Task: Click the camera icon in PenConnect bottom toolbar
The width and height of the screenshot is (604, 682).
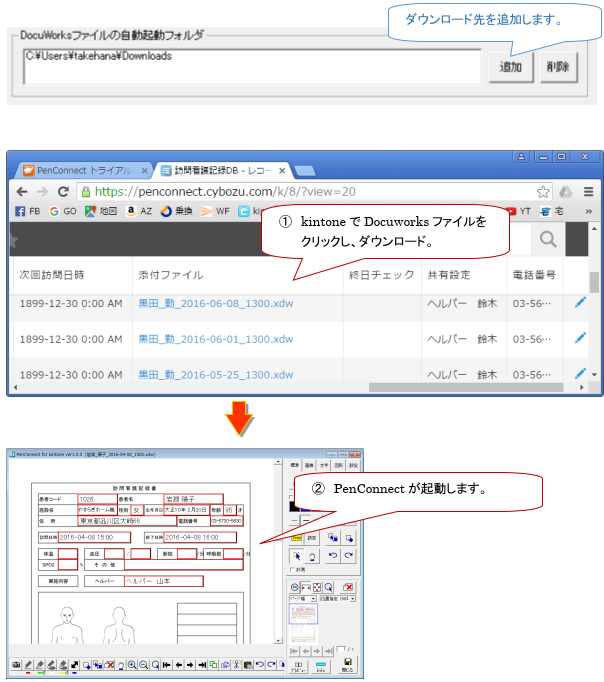Action: coord(16,665)
